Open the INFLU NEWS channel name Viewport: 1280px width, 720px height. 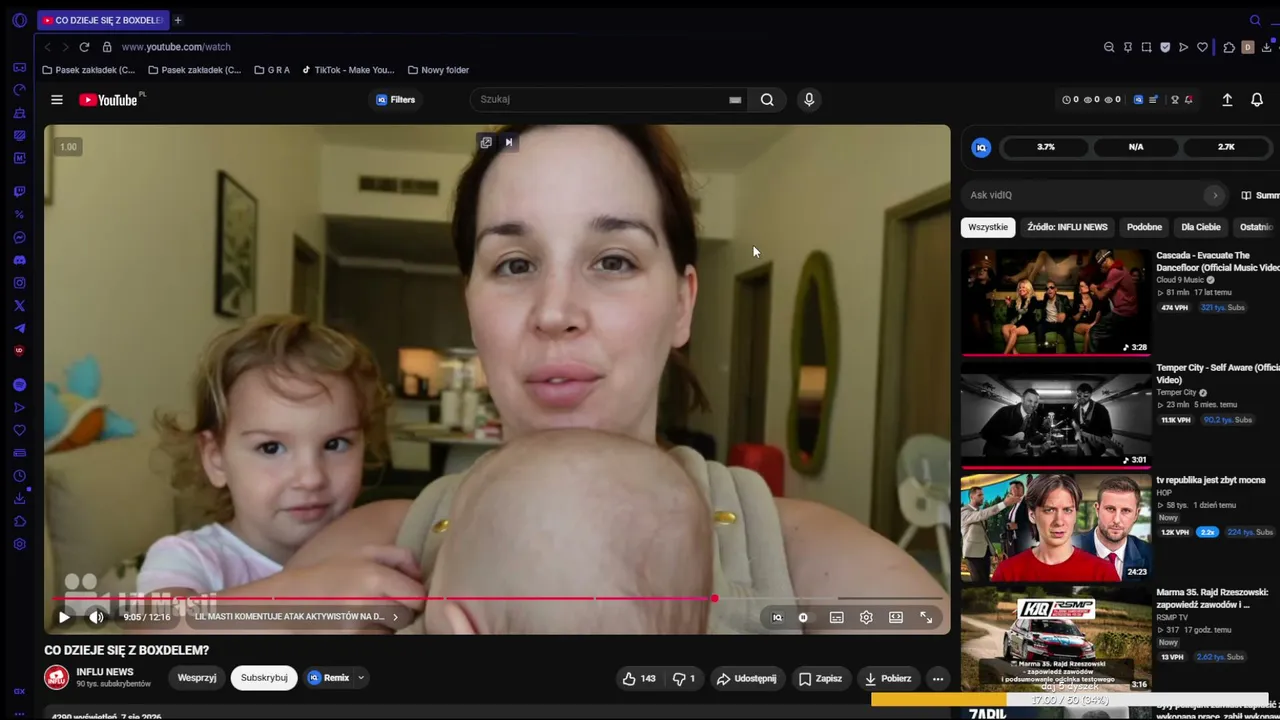coord(105,672)
